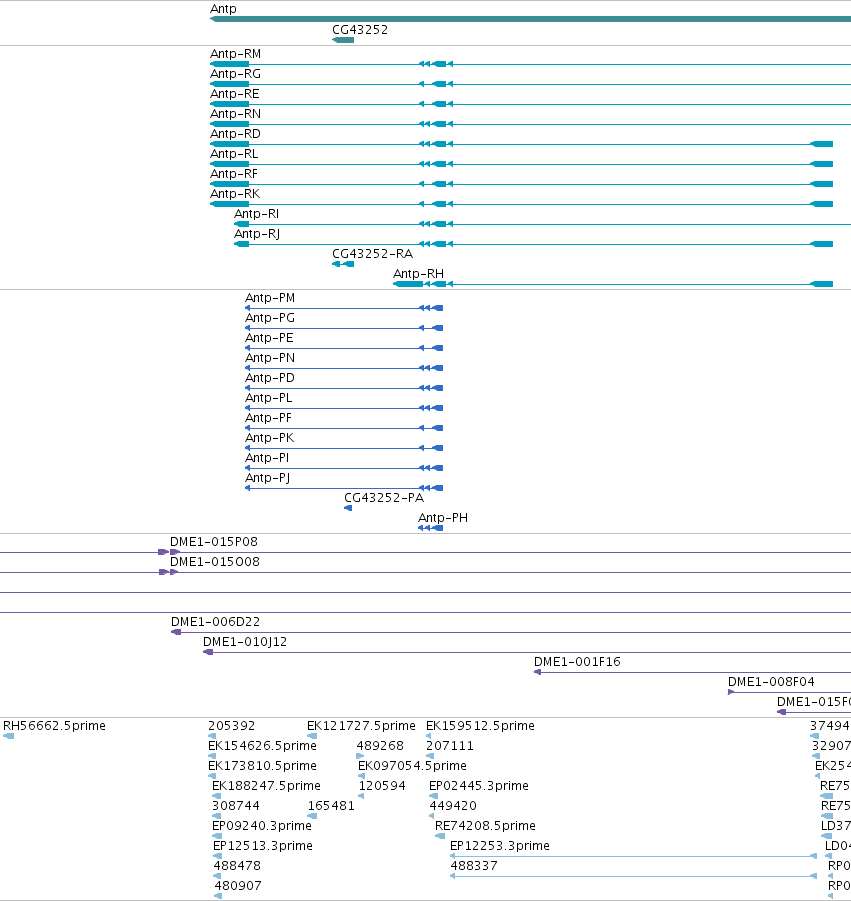
Task: Select the Antp-RM transcript label
Action: [235, 54]
